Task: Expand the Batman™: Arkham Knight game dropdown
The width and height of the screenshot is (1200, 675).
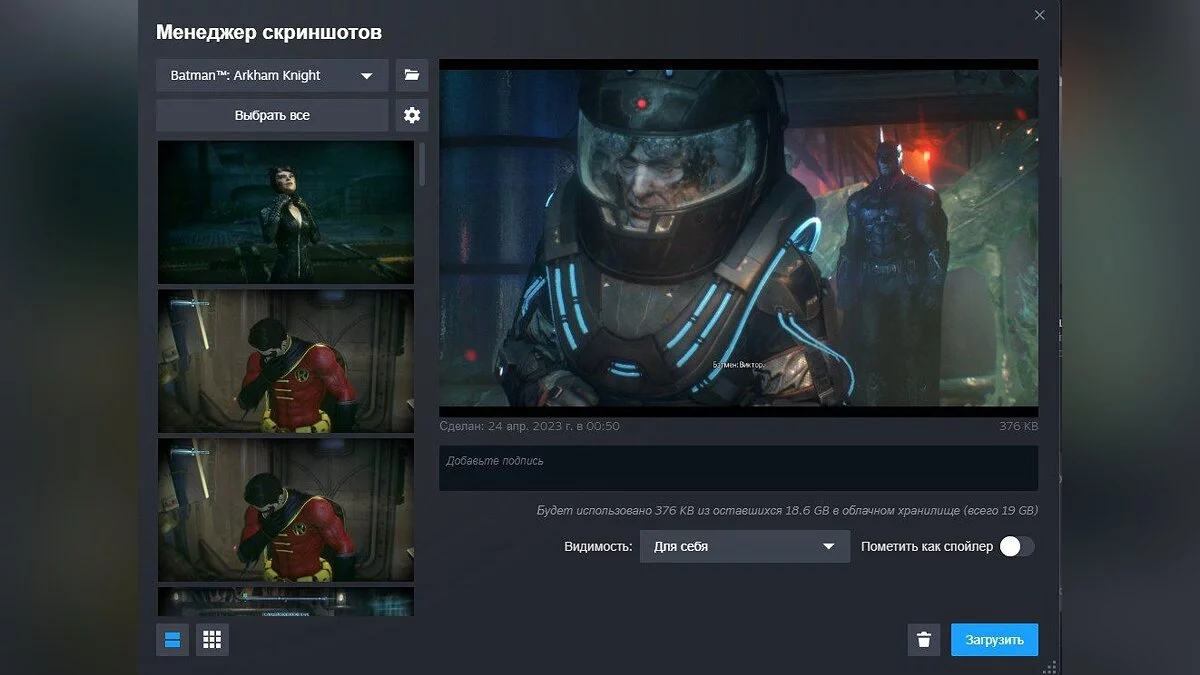Action: point(272,75)
